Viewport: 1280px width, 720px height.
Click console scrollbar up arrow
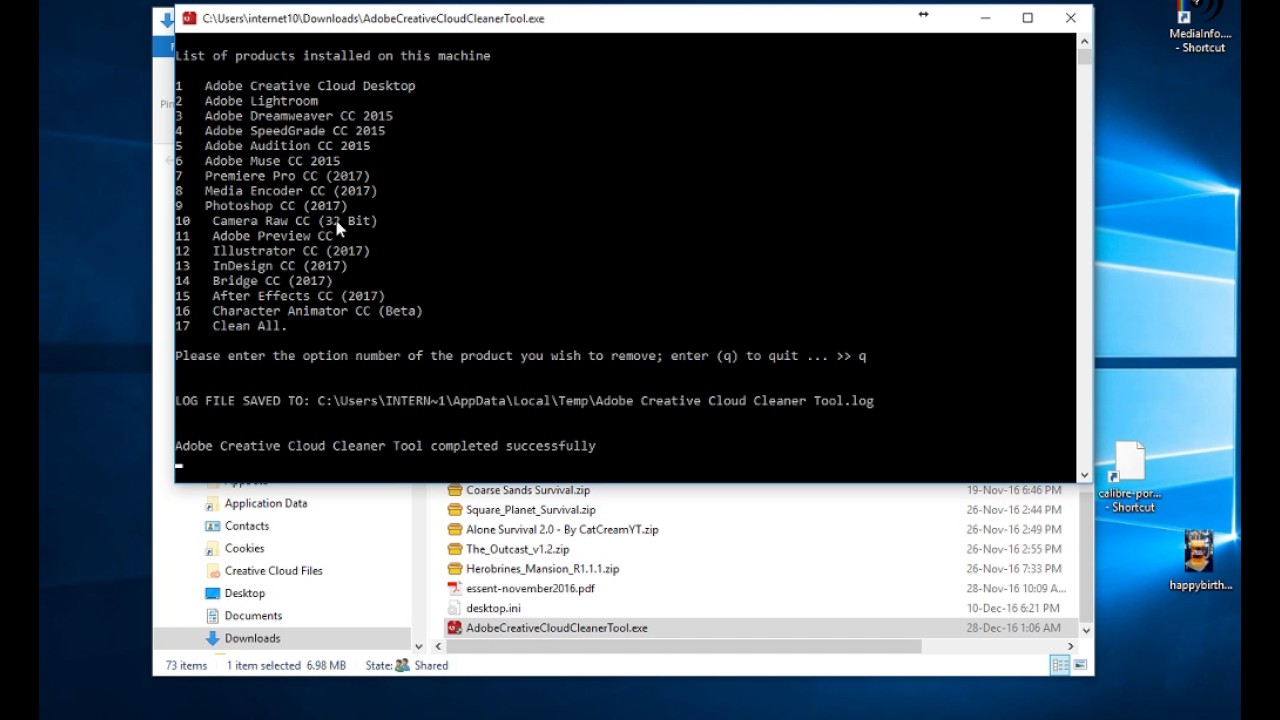pos(1084,41)
